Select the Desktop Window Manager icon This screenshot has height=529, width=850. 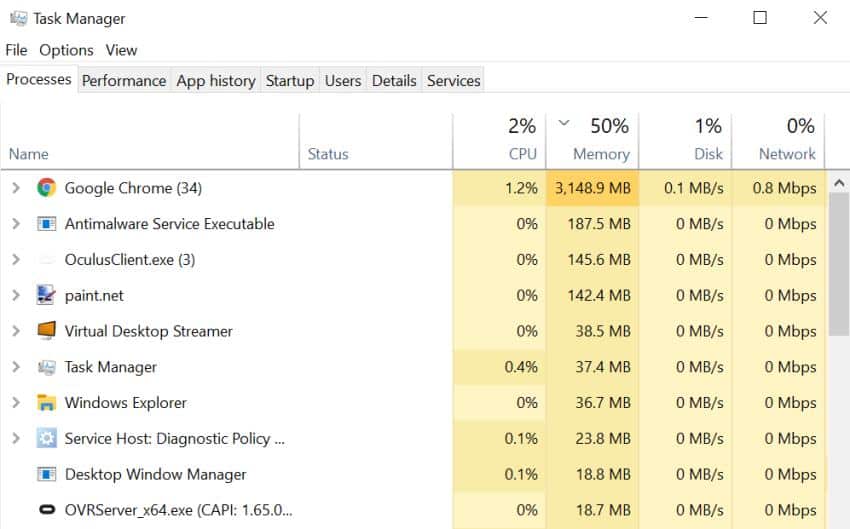[47, 474]
